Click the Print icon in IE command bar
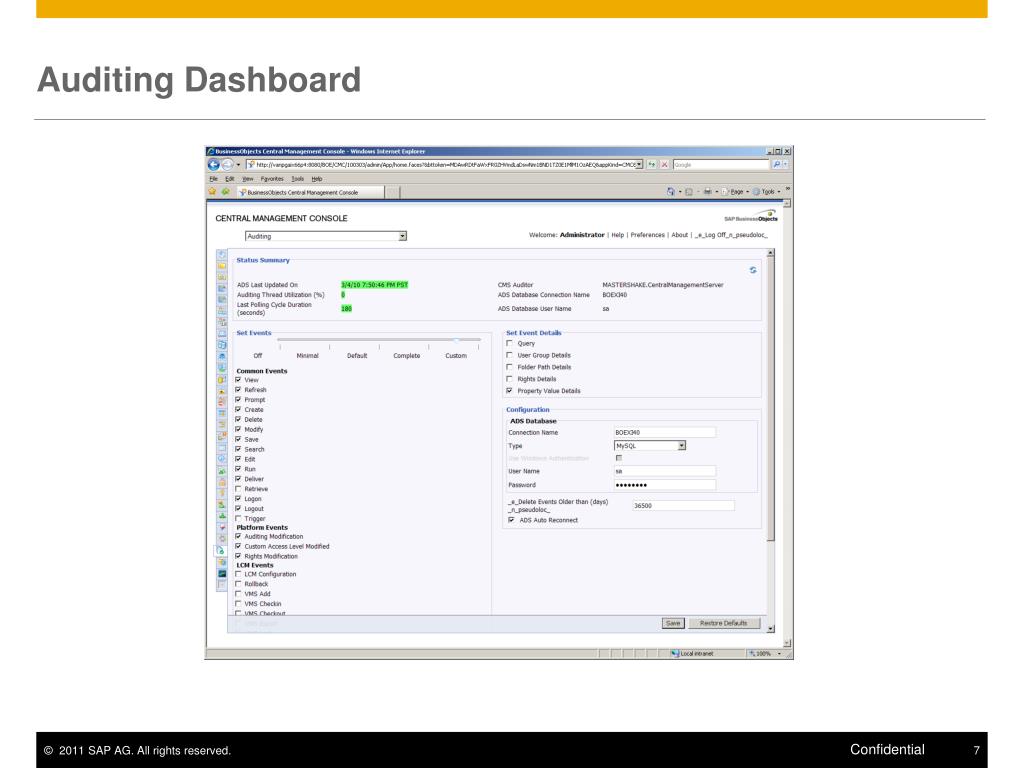1024x768 pixels. click(707, 192)
